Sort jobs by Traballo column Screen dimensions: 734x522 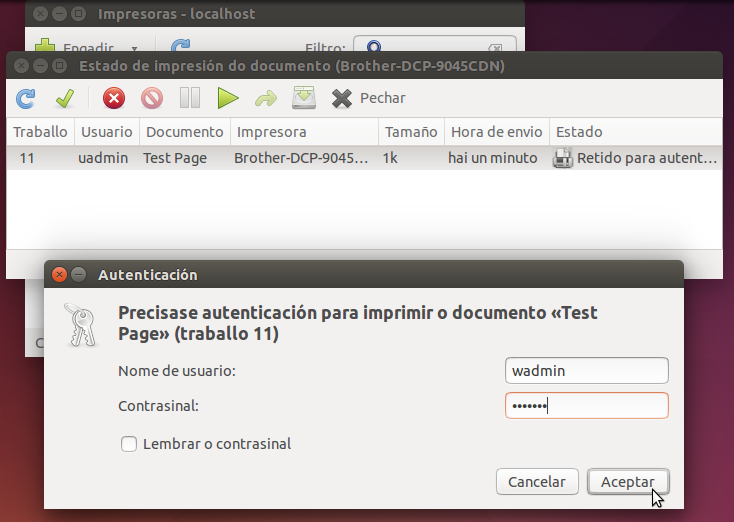[x=40, y=132]
